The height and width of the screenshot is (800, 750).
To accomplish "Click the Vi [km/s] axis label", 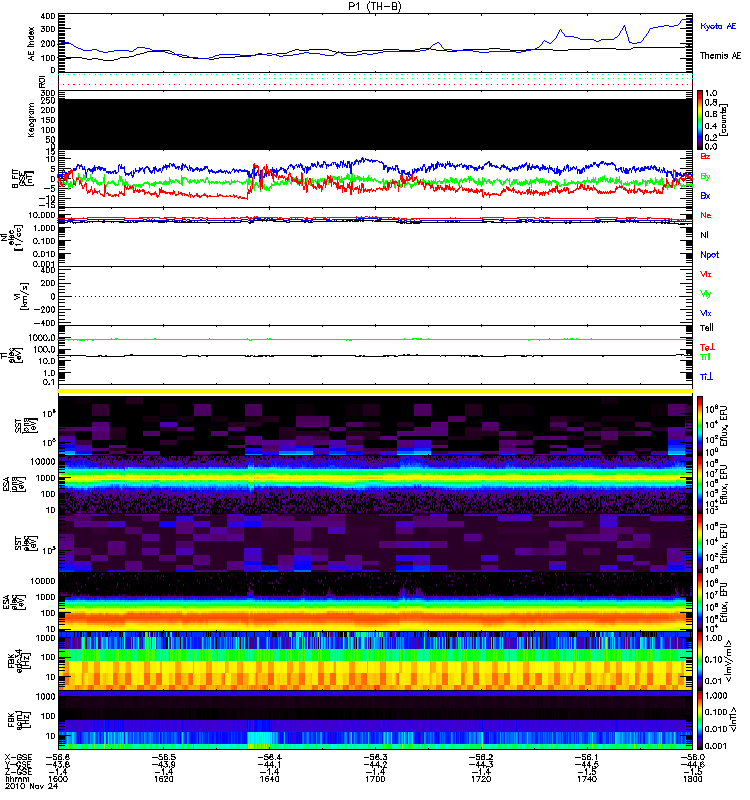I will coord(24,296).
